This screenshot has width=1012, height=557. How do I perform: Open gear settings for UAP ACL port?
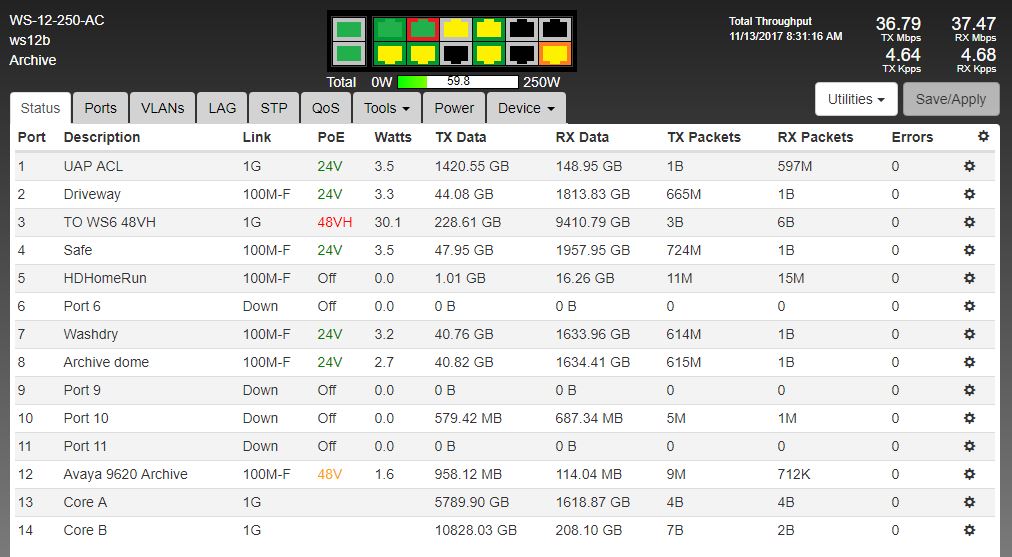(x=969, y=166)
